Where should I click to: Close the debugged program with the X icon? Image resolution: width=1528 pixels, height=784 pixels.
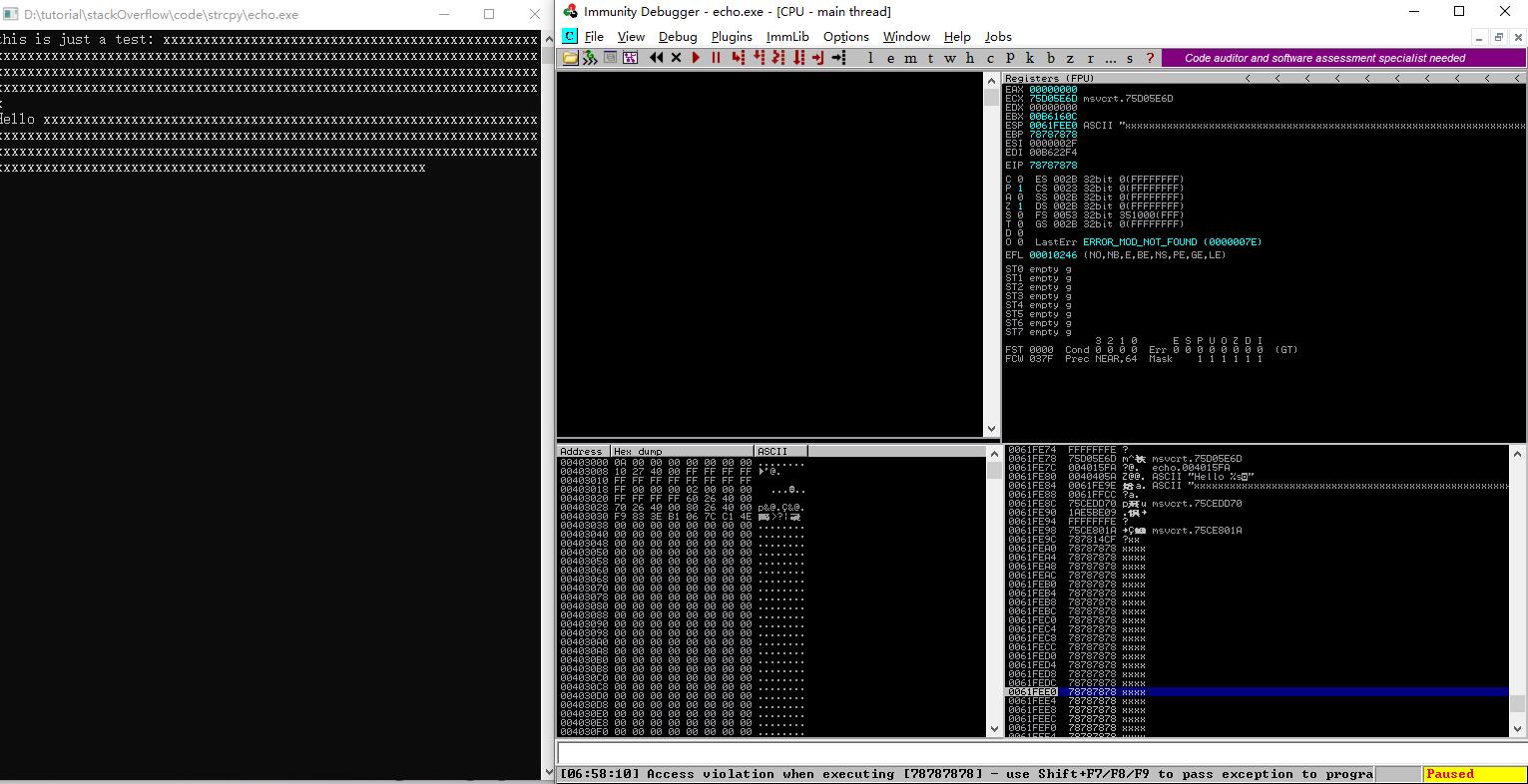(x=676, y=58)
